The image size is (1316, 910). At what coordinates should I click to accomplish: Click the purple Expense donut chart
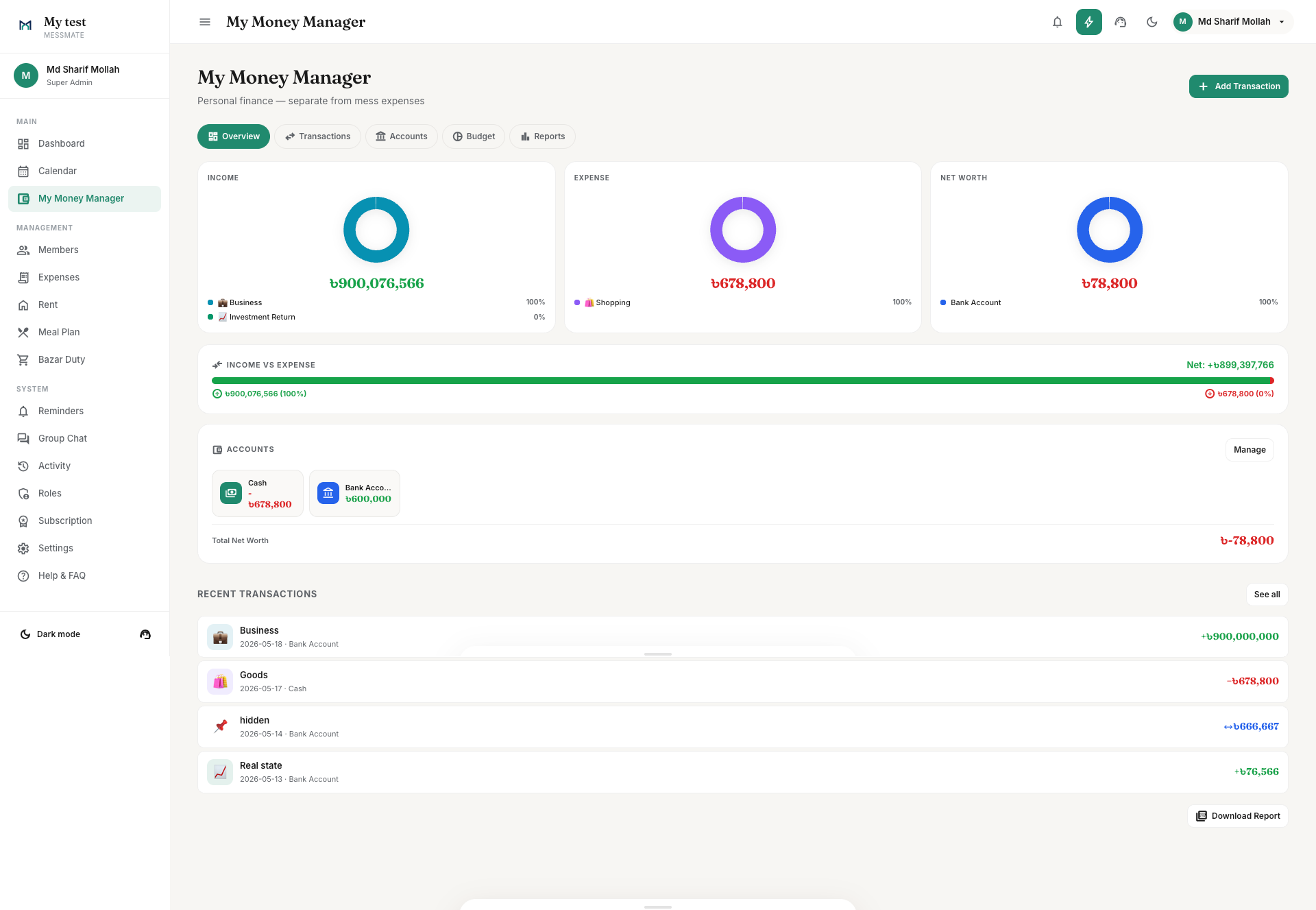743,230
